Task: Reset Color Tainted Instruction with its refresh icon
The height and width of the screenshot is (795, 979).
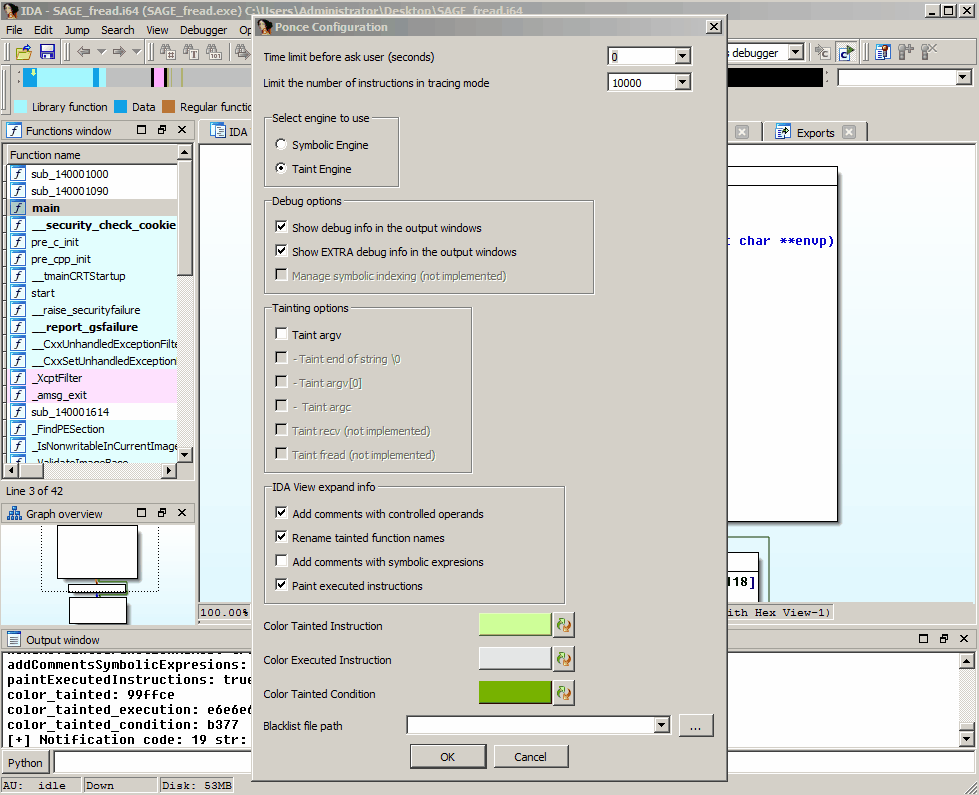Action: (564, 625)
